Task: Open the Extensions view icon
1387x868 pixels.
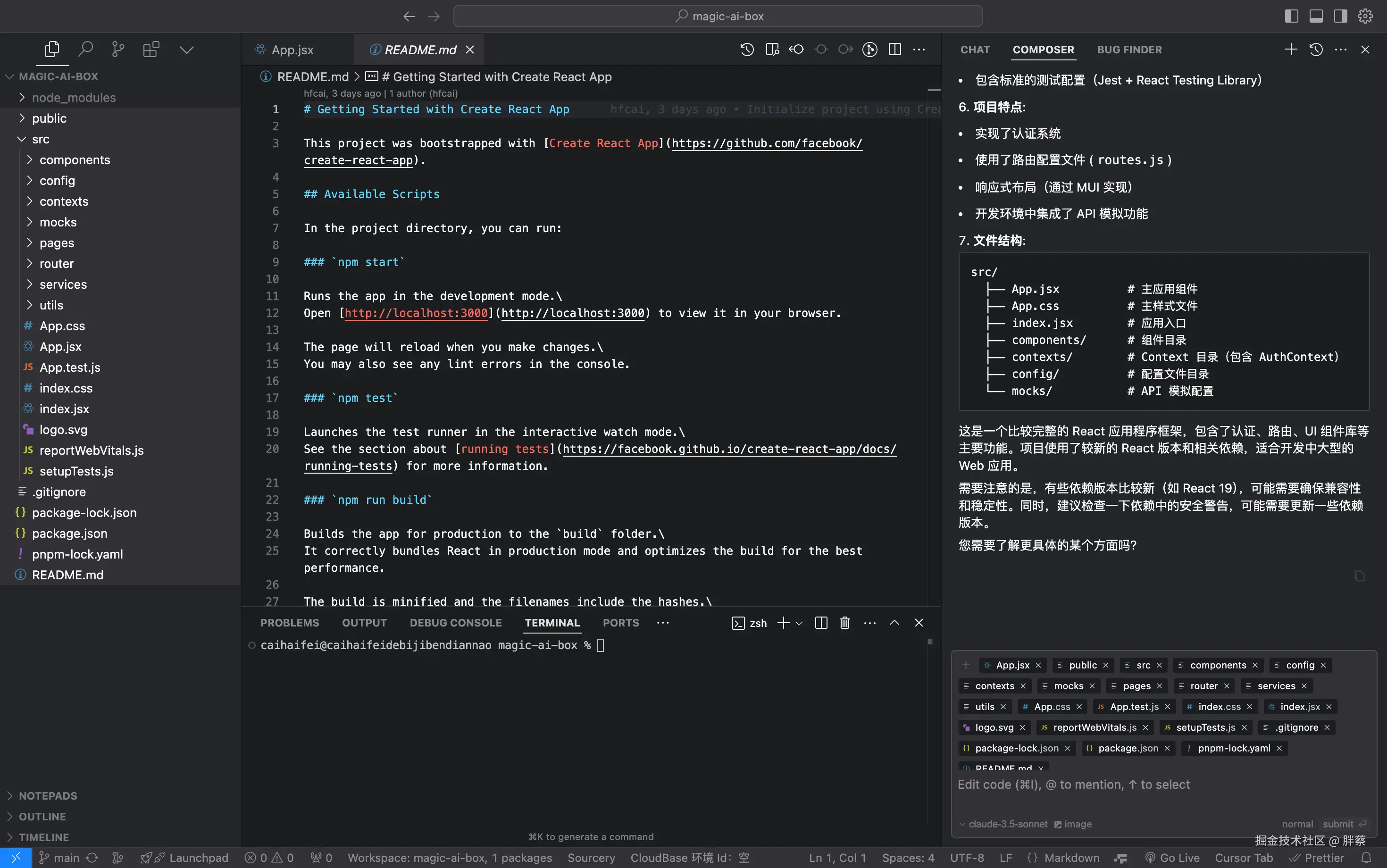Action: pyautogui.click(x=151, y=50)
